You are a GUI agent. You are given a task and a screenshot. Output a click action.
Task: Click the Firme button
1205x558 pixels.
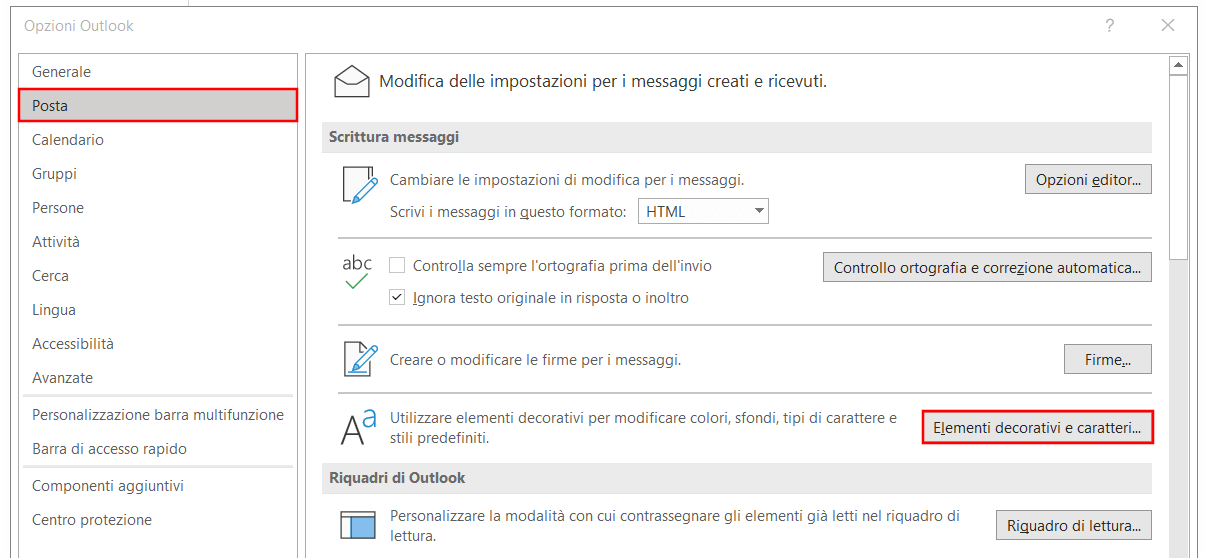1107,359
